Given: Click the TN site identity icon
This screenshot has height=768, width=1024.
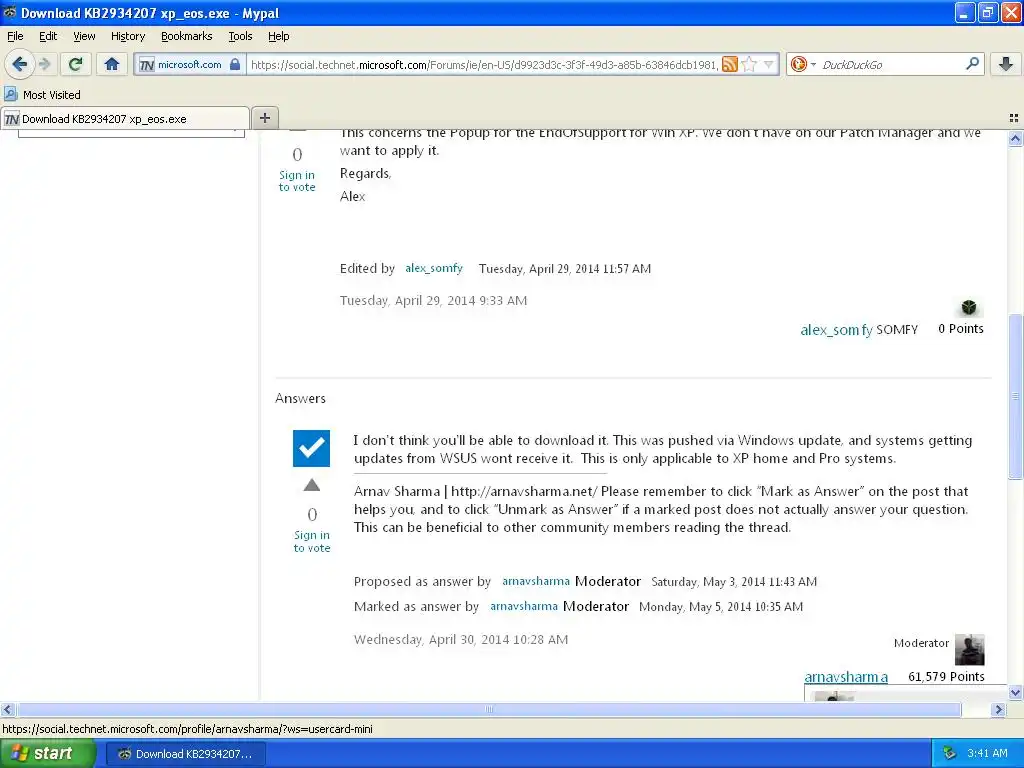Looking at the screenshot, I should coord(147,64).
